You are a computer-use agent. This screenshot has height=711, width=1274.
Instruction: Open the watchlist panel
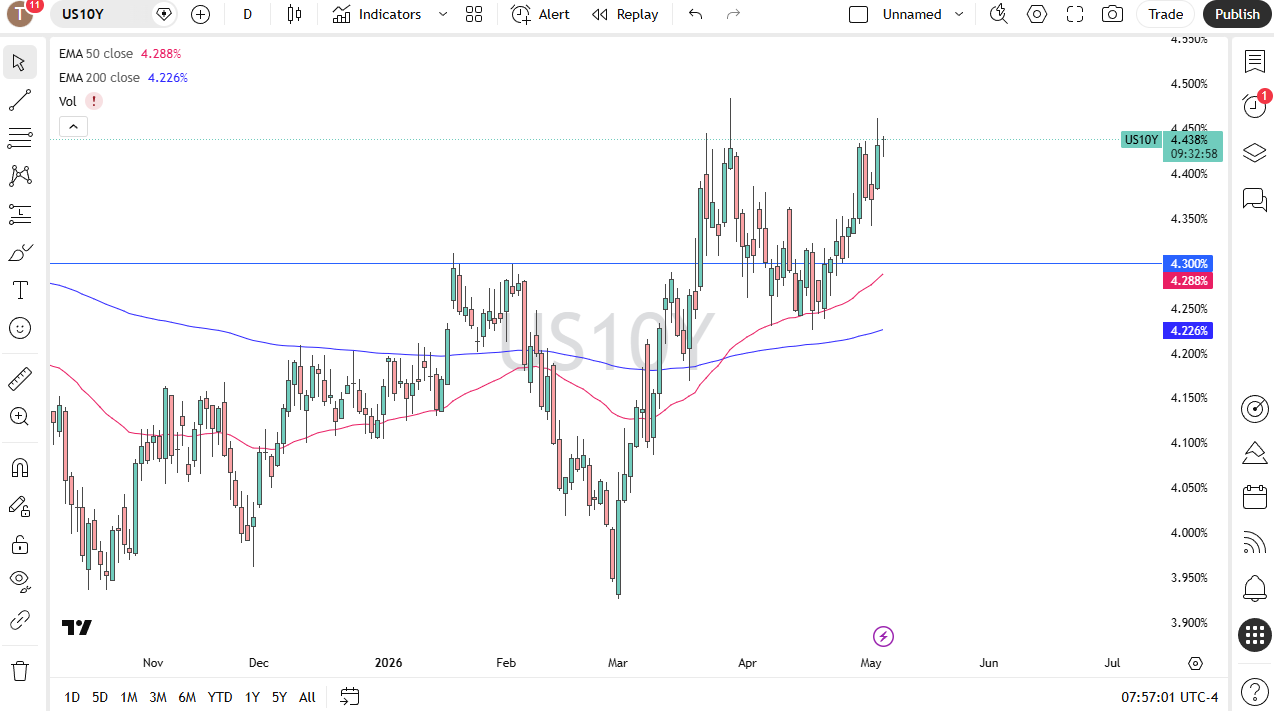(x=1254, y=62)
